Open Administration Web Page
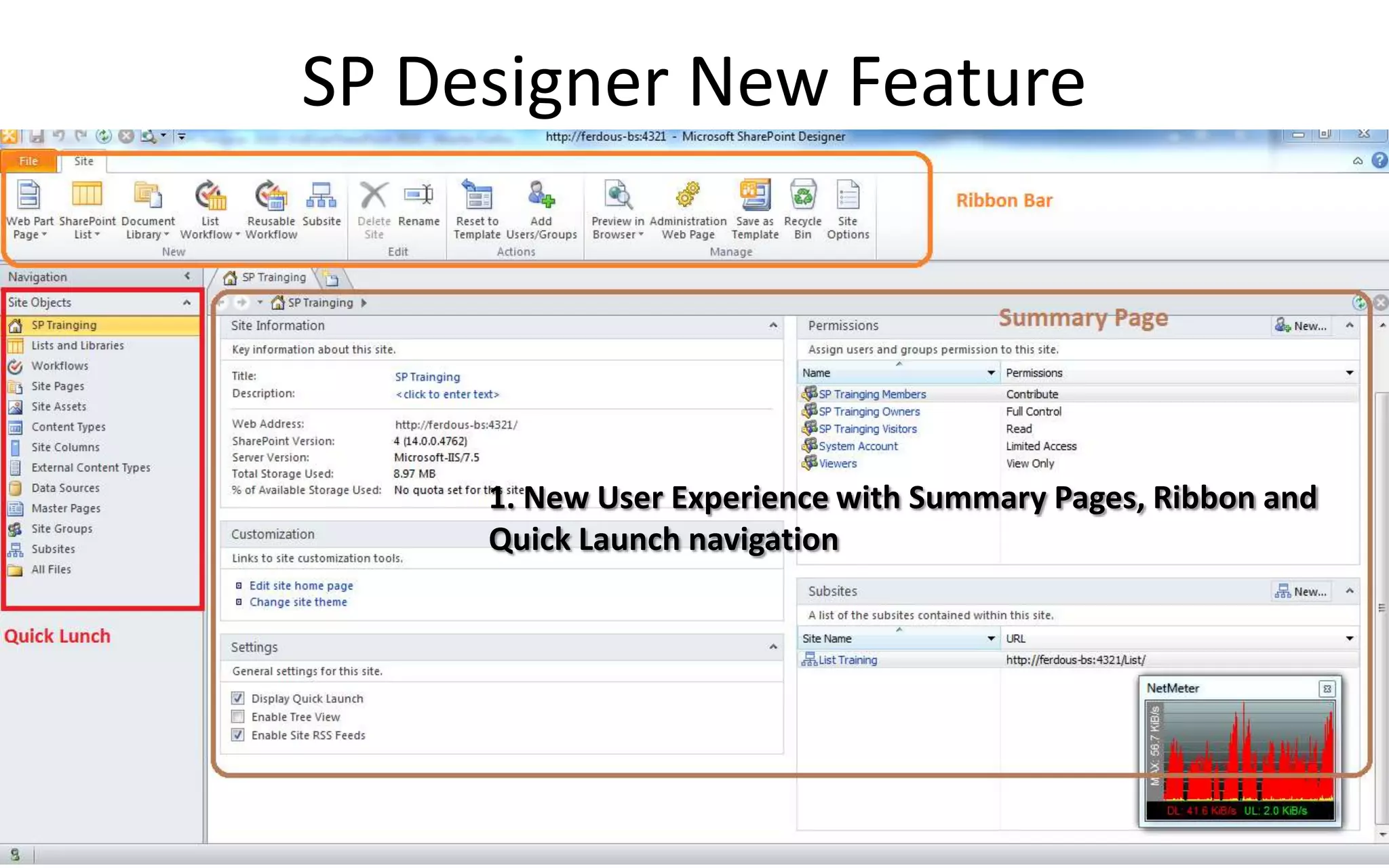Viewport: 1389px width, 868px height. (x=688, y=209)
